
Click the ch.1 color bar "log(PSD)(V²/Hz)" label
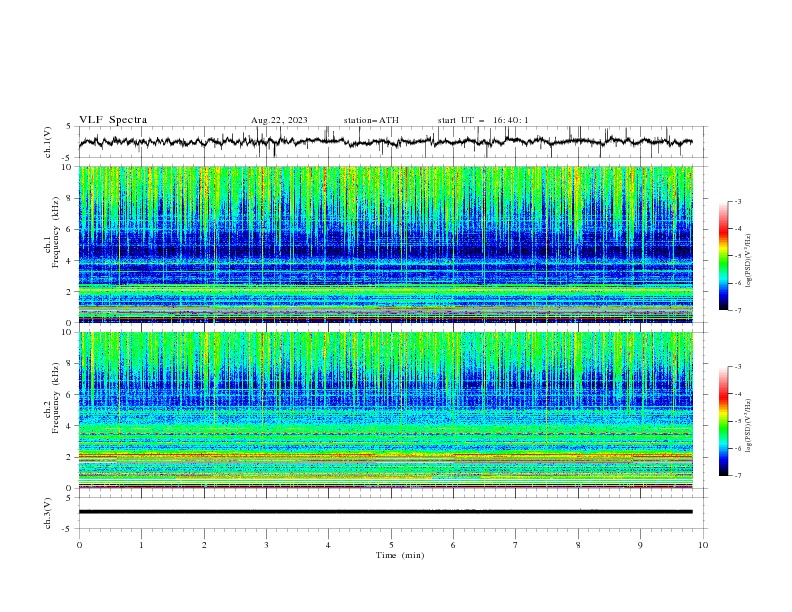coord(749,261)
